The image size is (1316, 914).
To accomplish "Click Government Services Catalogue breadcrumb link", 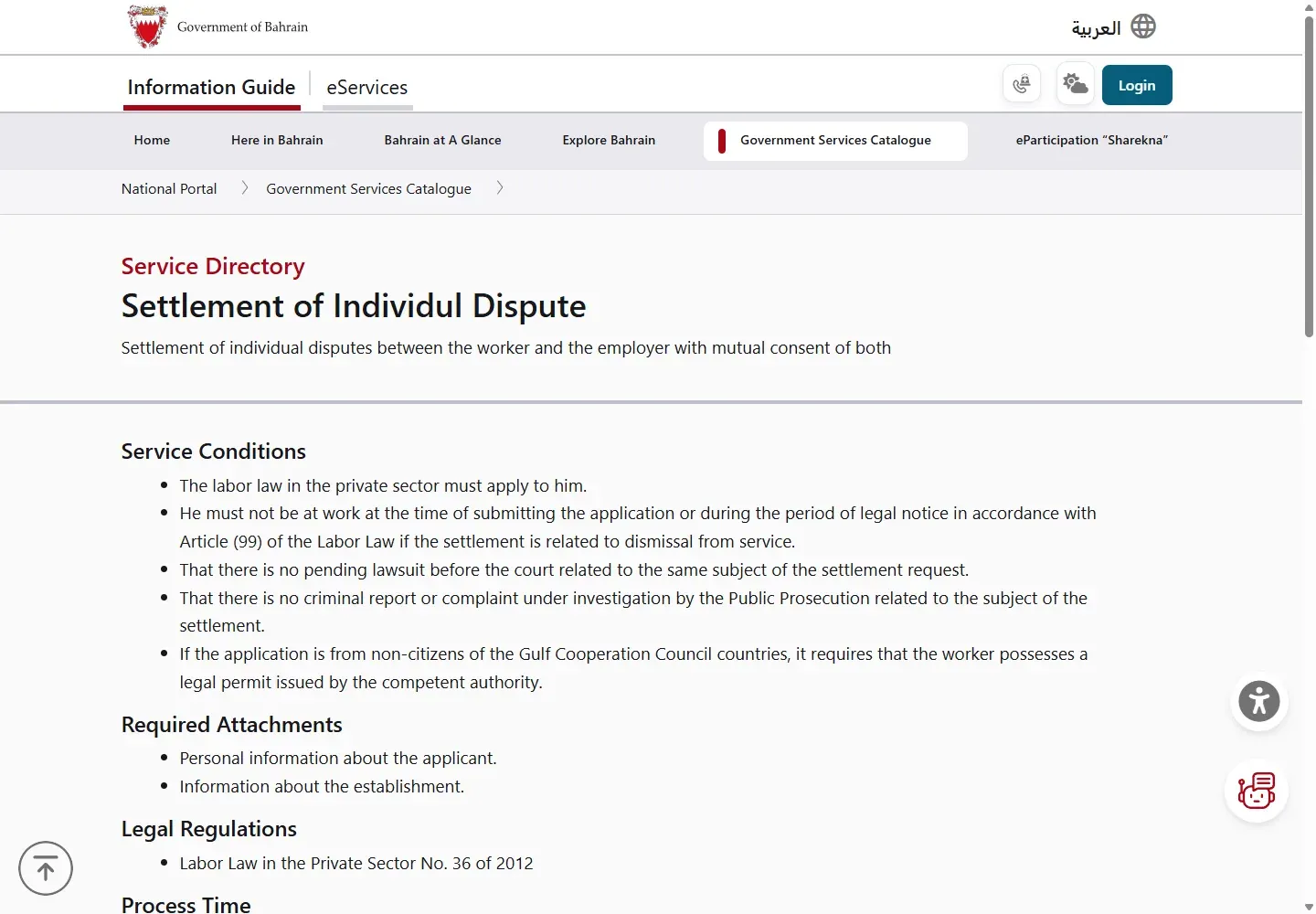I will click(368, 188).
